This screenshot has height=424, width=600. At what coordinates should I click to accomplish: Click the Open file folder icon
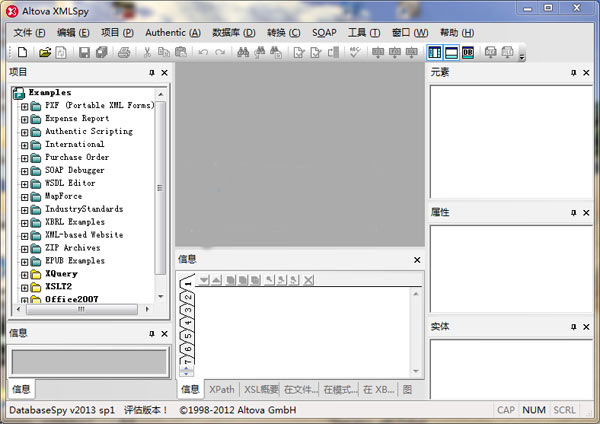pos(45,52)
